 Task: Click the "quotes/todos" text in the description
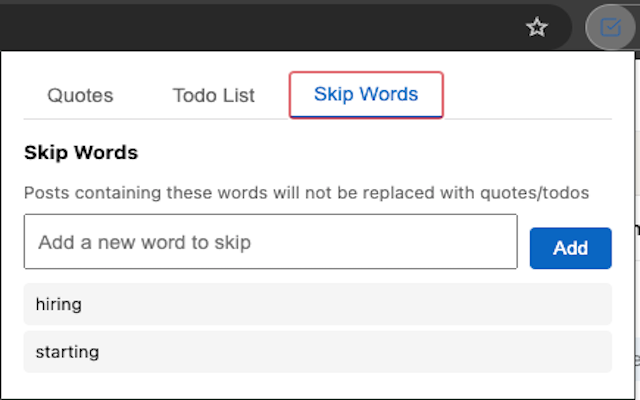534,193
